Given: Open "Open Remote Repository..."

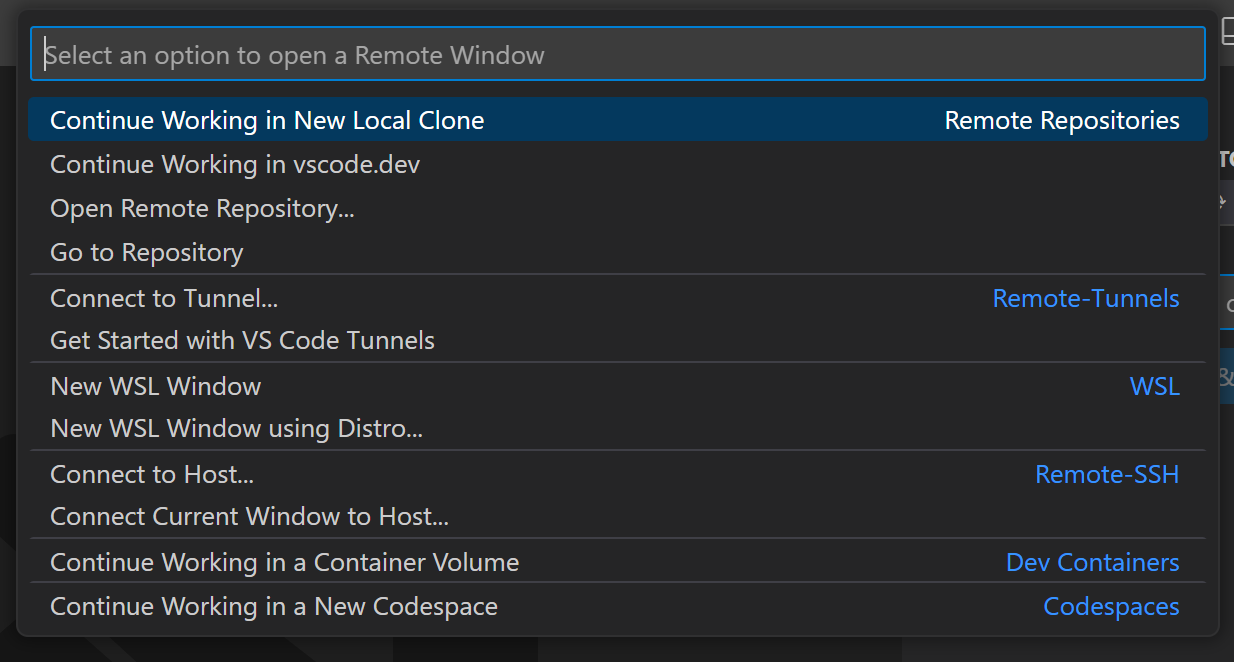Looking at the screenshot, I should (x=201, y=208).
